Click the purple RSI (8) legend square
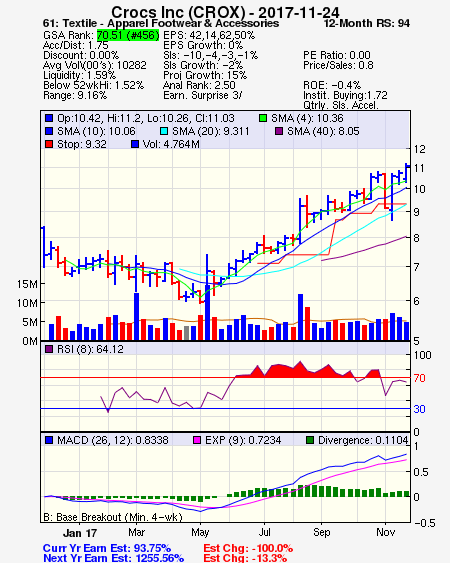The width and height of the screenshot is (450, 563). click(x=49, y=349)
